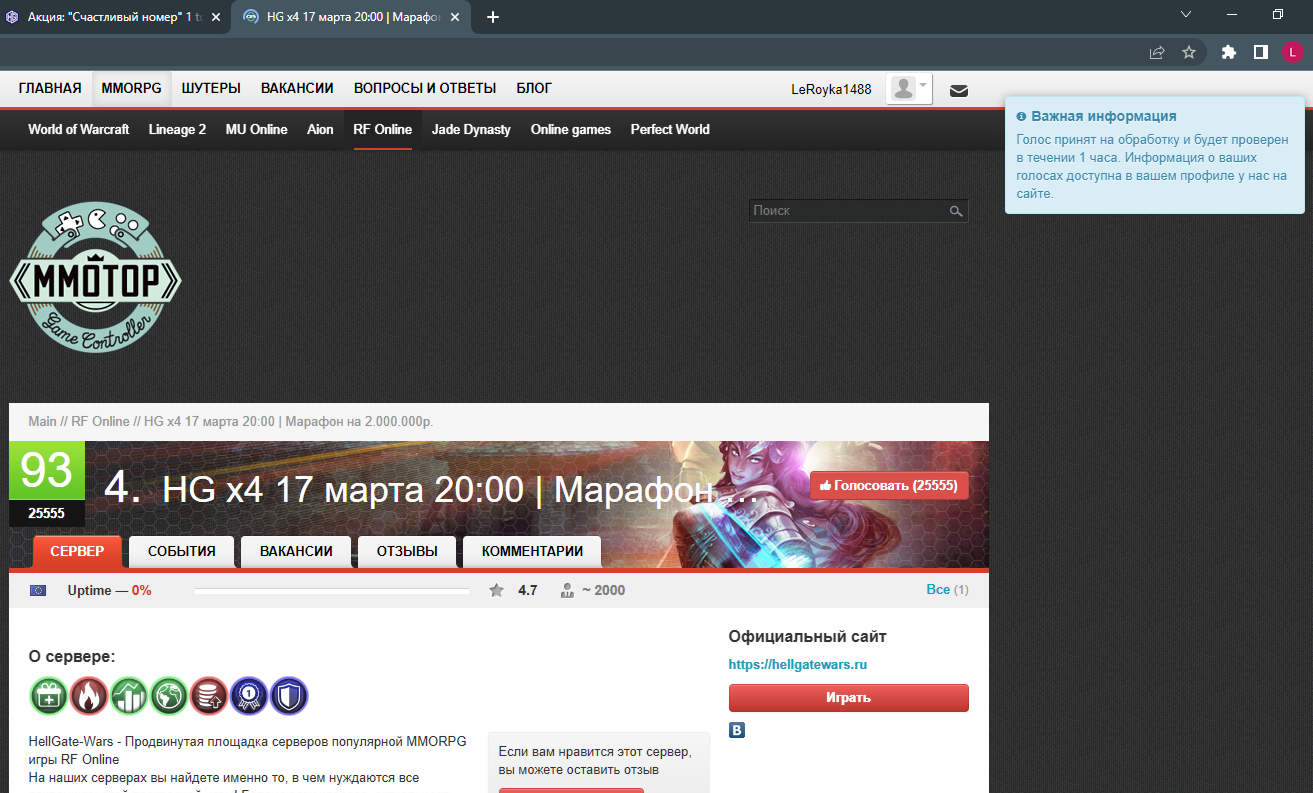Screen dimensions: 1313x793
Task: Select MMORPG in top menu
Action: (x=131, y=88)
